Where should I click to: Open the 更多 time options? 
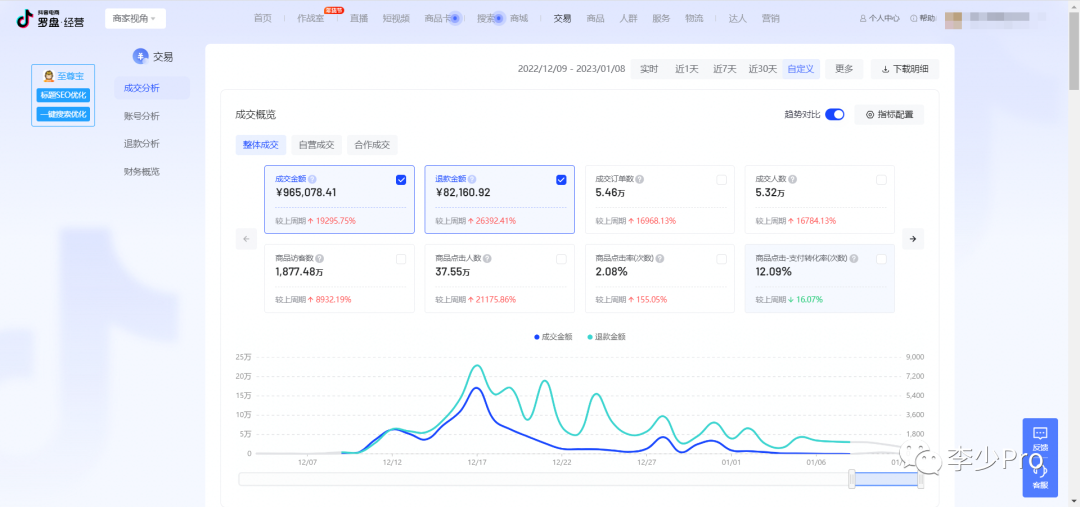pyautogui.click(x=844, y=69)
